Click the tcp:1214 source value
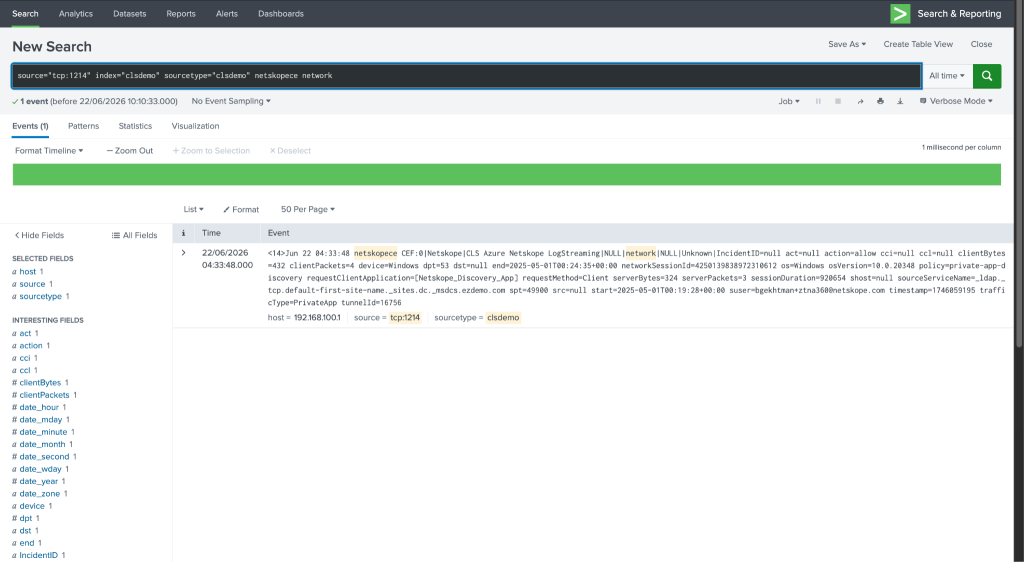Viewport: 1024px width, 562px height. (405, 318)
